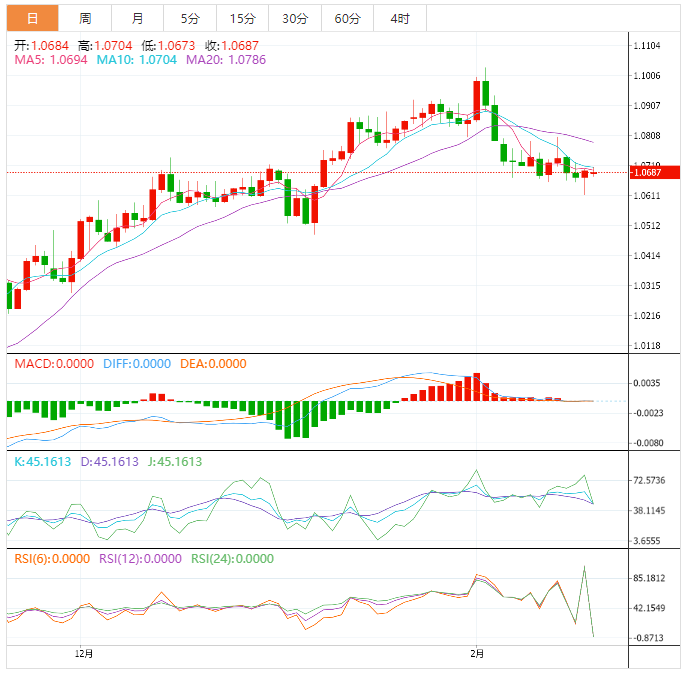Select the 日 daily chart tab
The width and height of the screenshot is (690, 676).
pyautogui.click(x=33, y=18)
